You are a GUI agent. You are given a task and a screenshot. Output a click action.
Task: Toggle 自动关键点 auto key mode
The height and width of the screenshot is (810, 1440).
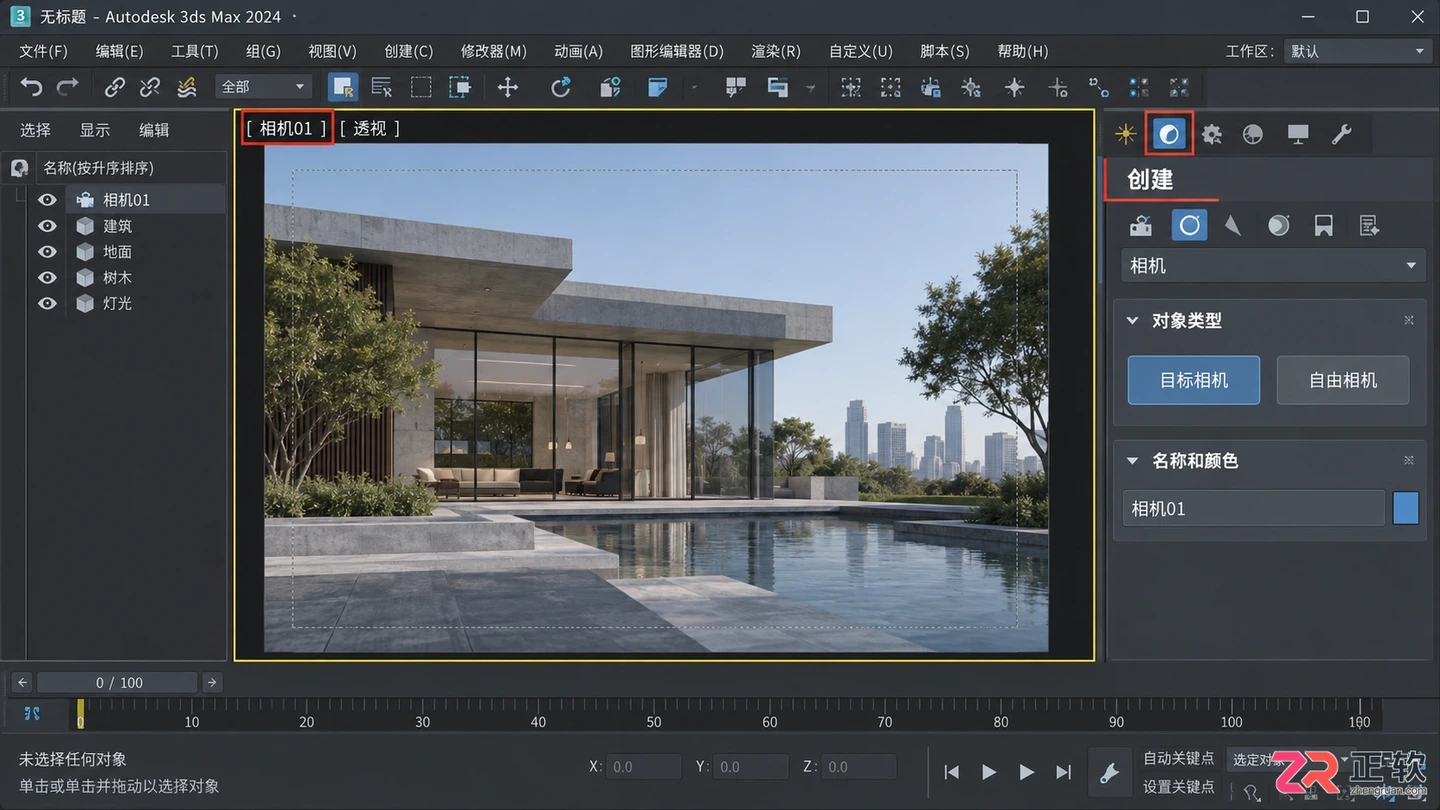coord(1179,759)
